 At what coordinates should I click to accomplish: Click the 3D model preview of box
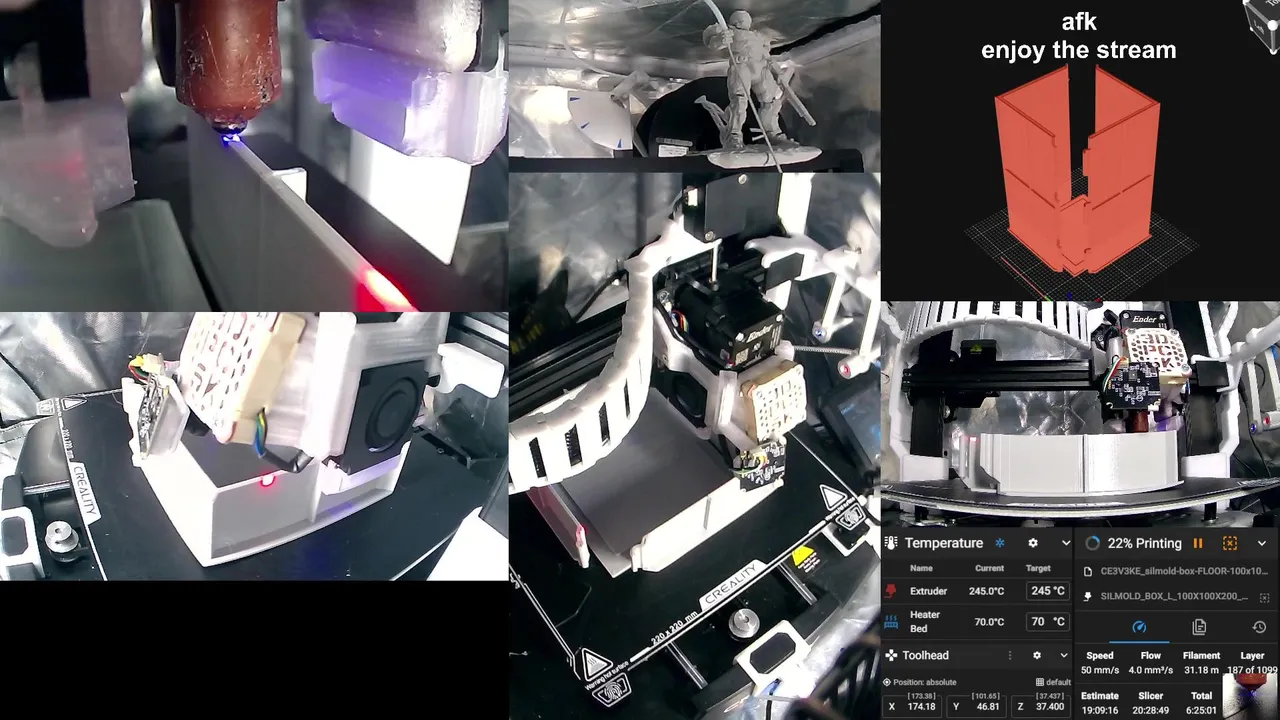coord(1079,170)
